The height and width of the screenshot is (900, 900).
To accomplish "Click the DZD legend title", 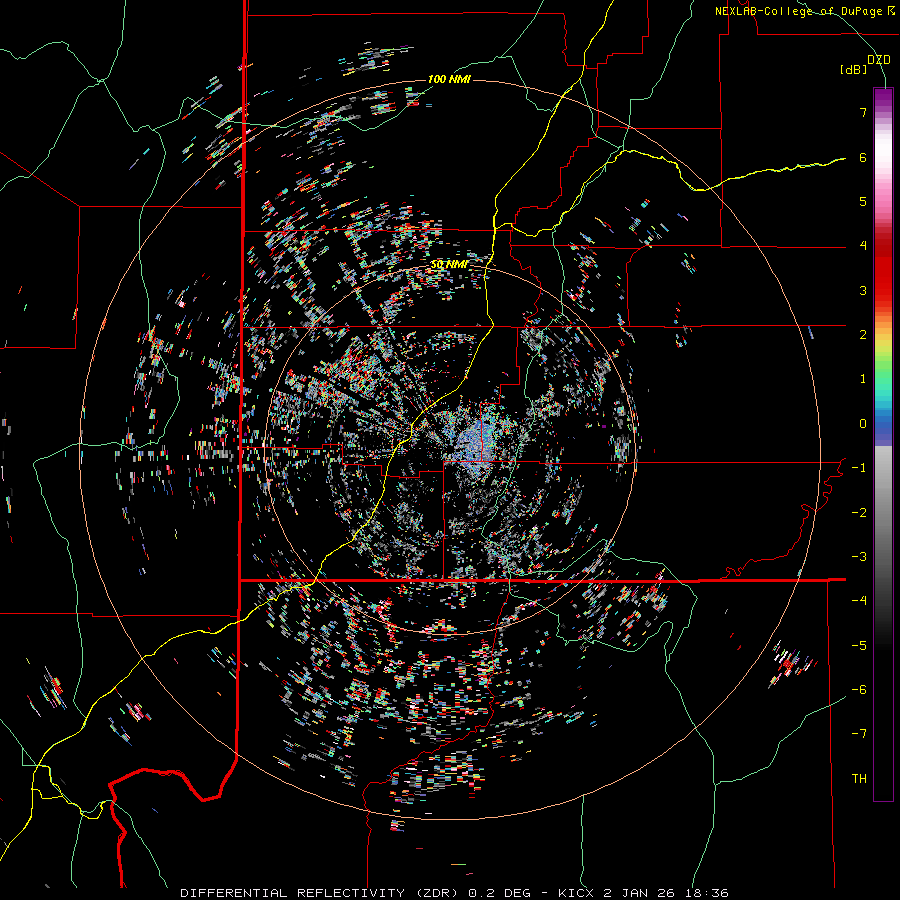I will [879, 60].
